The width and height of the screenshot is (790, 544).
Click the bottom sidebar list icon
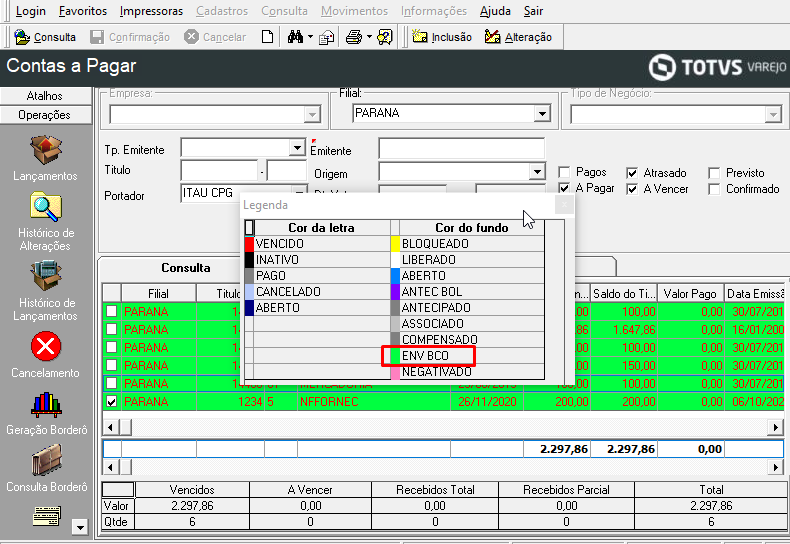coord(46,516)
